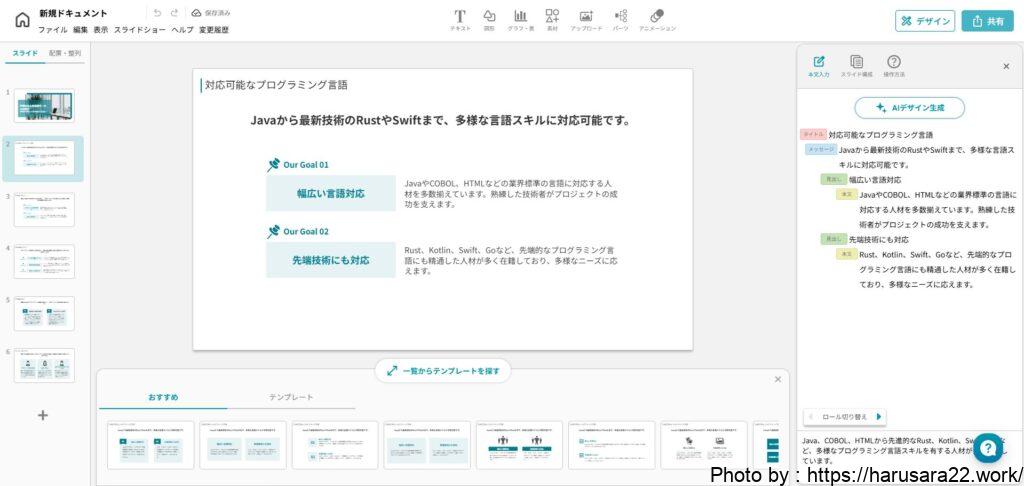Click the グラフ・表 chart icon
This screenshot has width=1024, height=486.
(520, 20)
